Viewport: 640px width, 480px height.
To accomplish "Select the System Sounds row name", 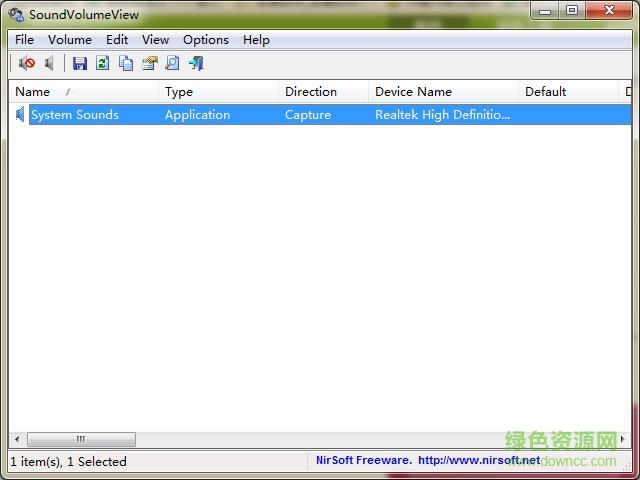I will pos(75,115).
